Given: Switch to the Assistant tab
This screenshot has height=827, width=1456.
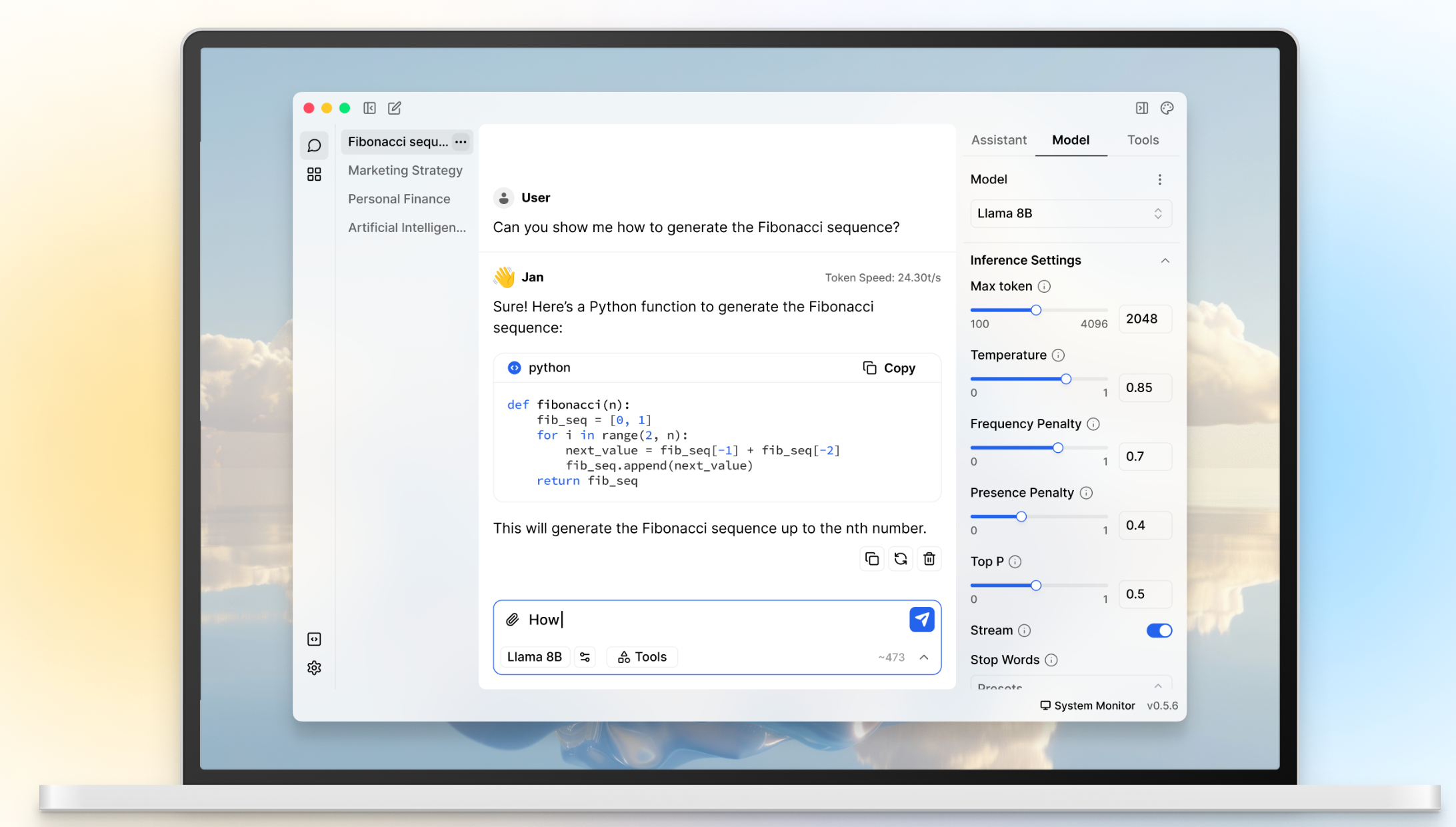Looking at the screenshot, I should pos(998,140).
